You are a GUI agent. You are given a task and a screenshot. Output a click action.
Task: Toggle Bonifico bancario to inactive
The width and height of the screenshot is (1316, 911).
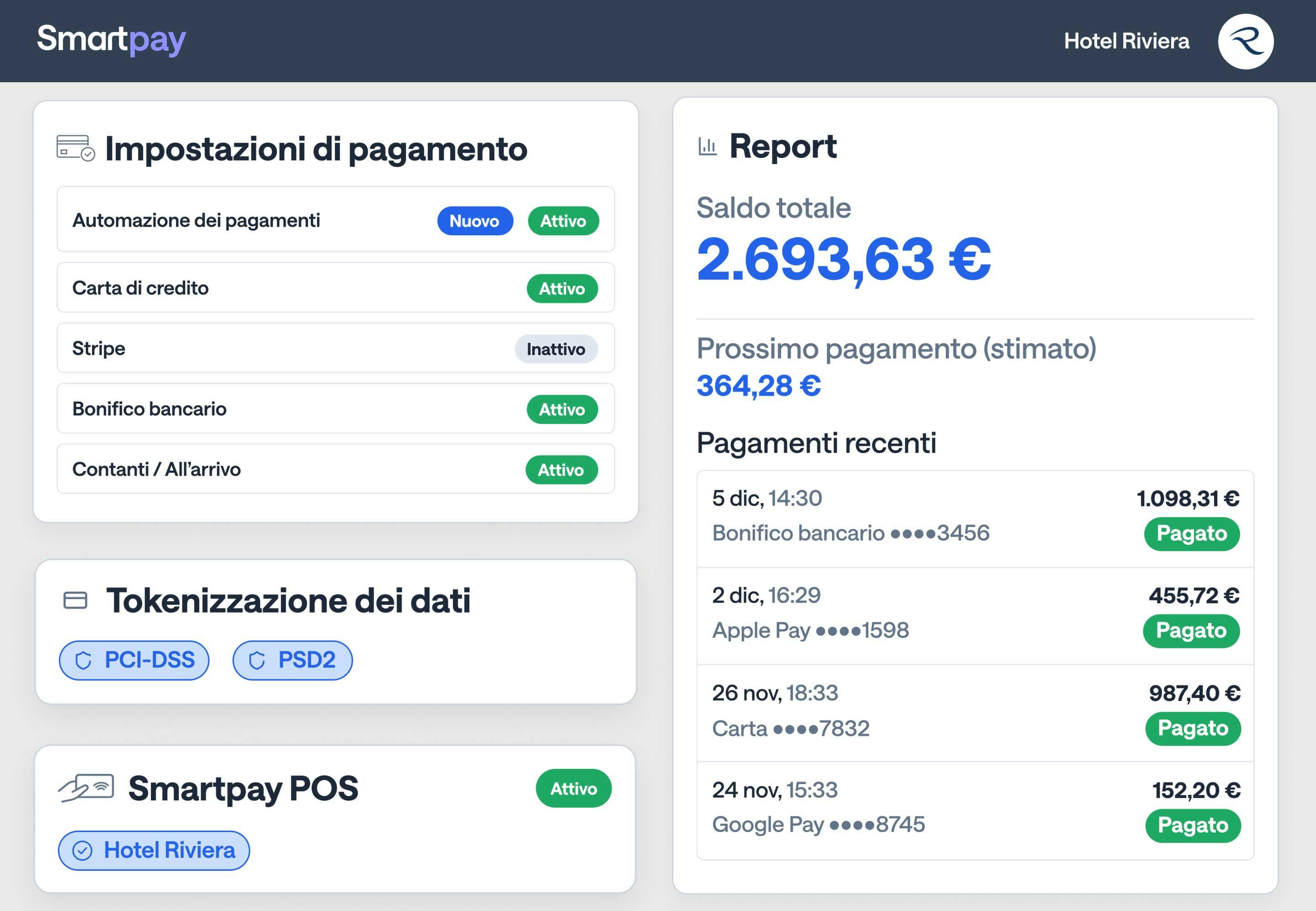tap(562, 409)
